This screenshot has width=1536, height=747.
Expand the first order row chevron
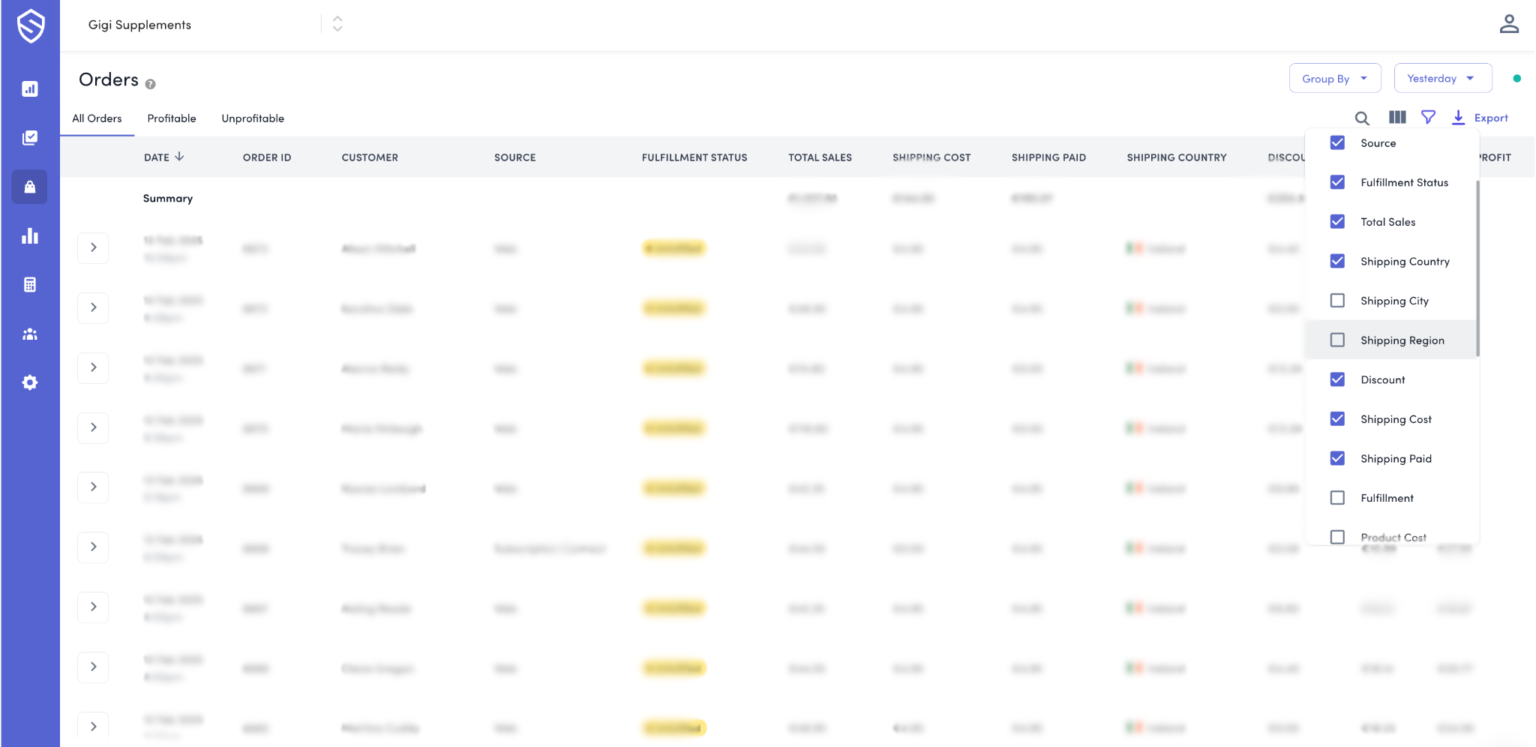tap(93, 247)
